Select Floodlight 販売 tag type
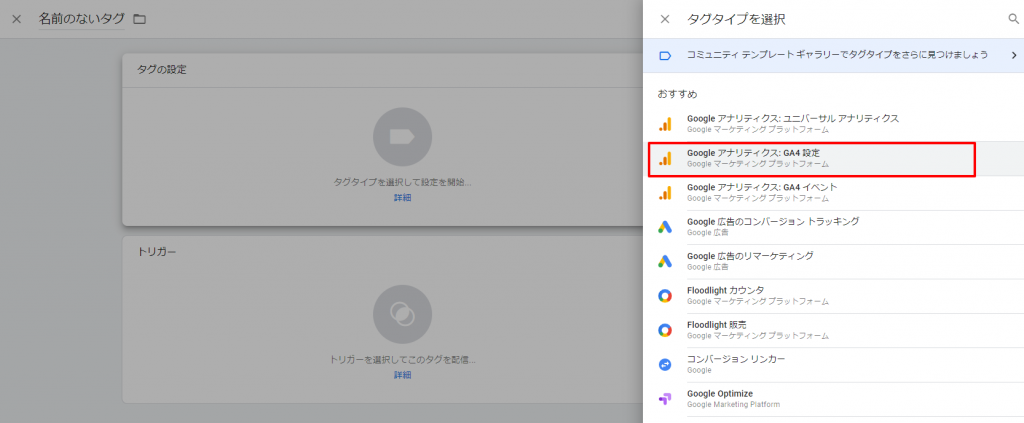 (833, 330)
